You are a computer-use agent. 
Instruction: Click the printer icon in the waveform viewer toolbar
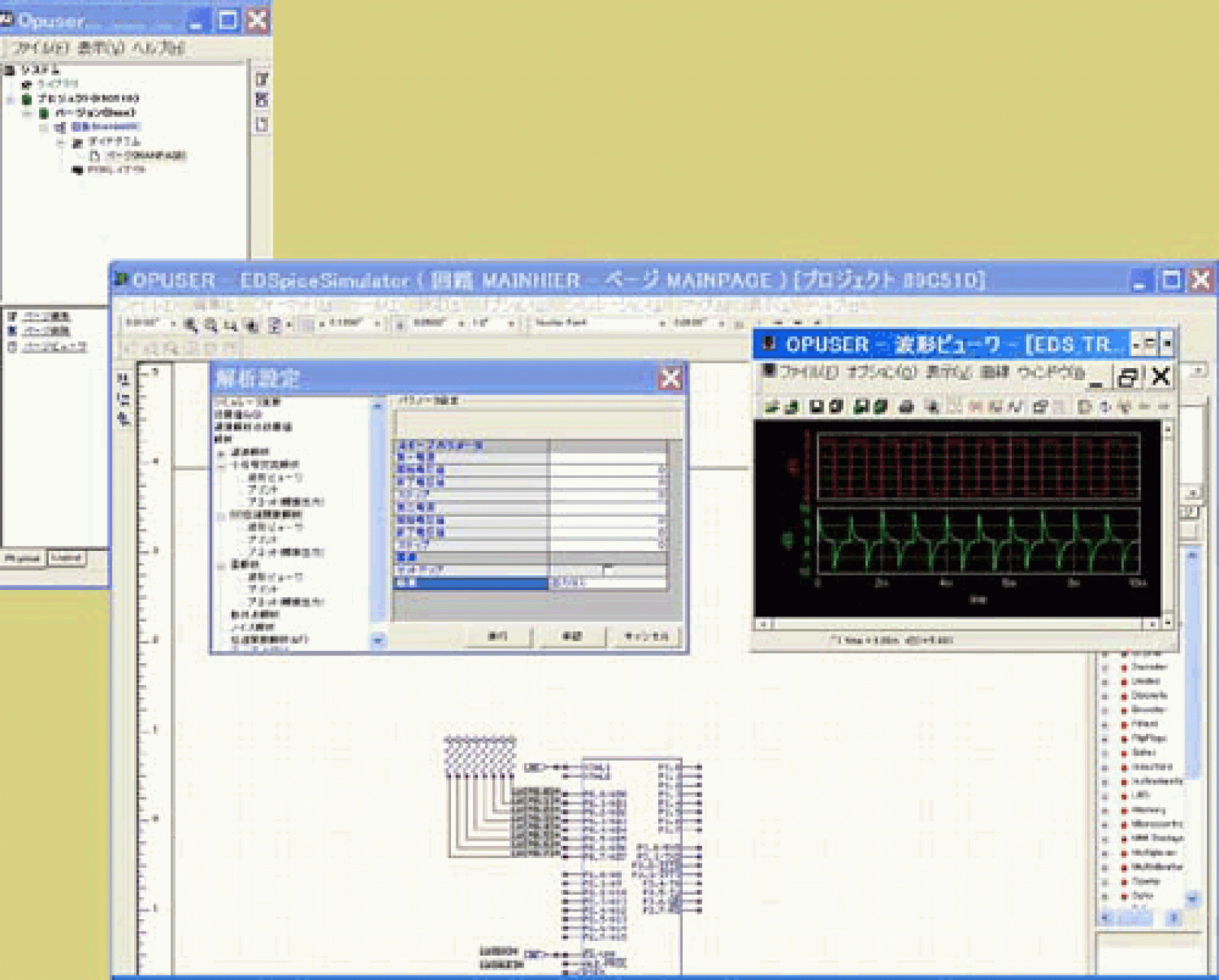907,406
